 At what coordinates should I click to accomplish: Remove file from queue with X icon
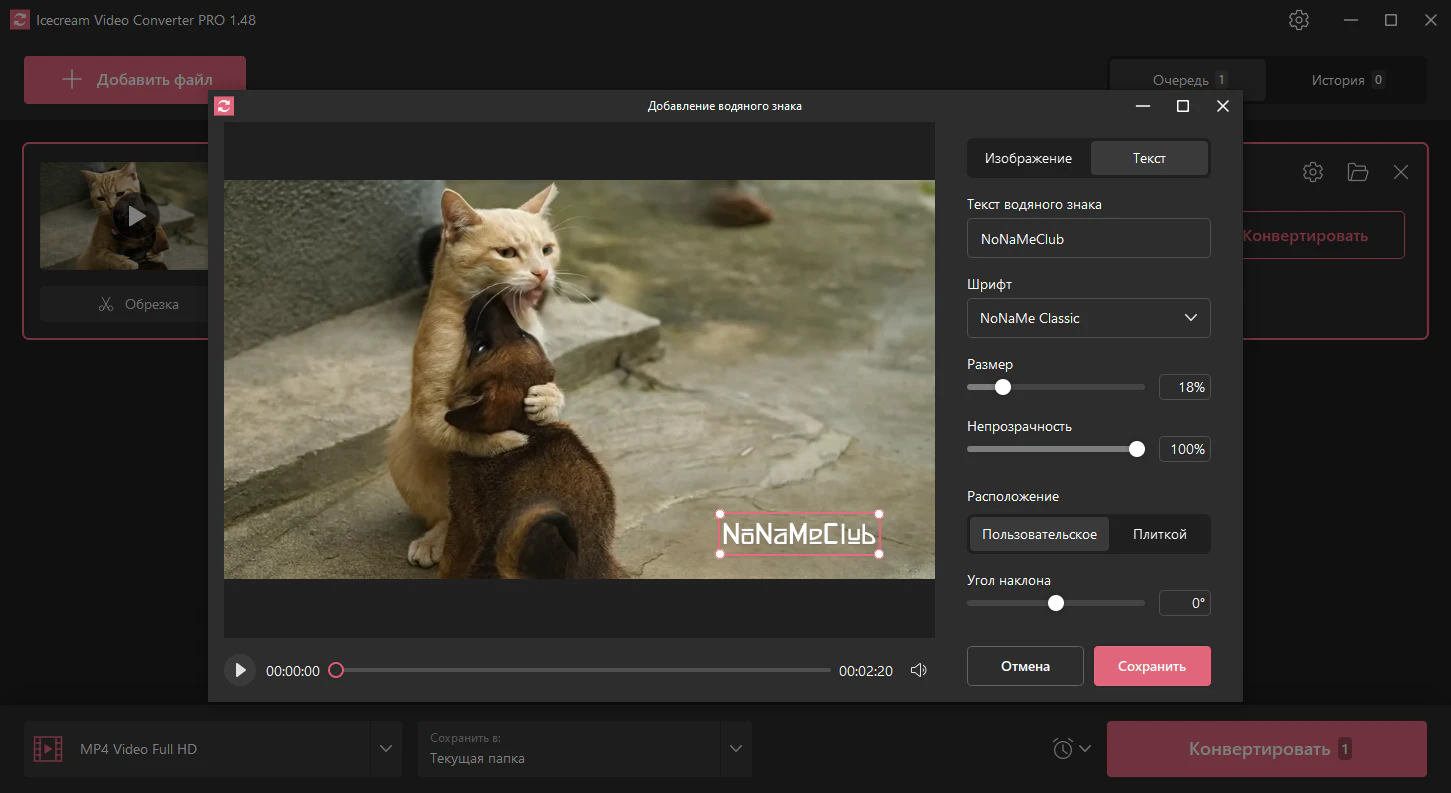[x=1401, y=172]
